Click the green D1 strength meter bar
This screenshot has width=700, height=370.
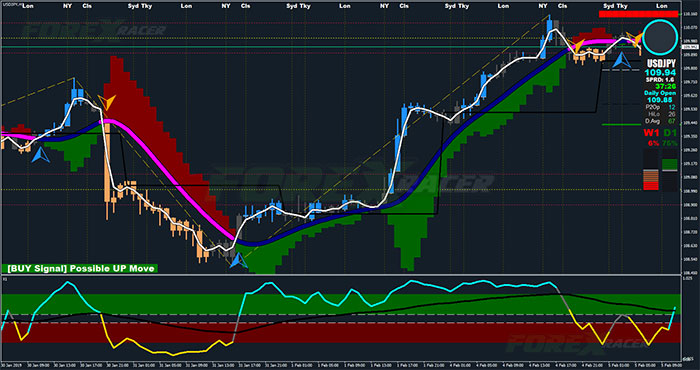670,165
